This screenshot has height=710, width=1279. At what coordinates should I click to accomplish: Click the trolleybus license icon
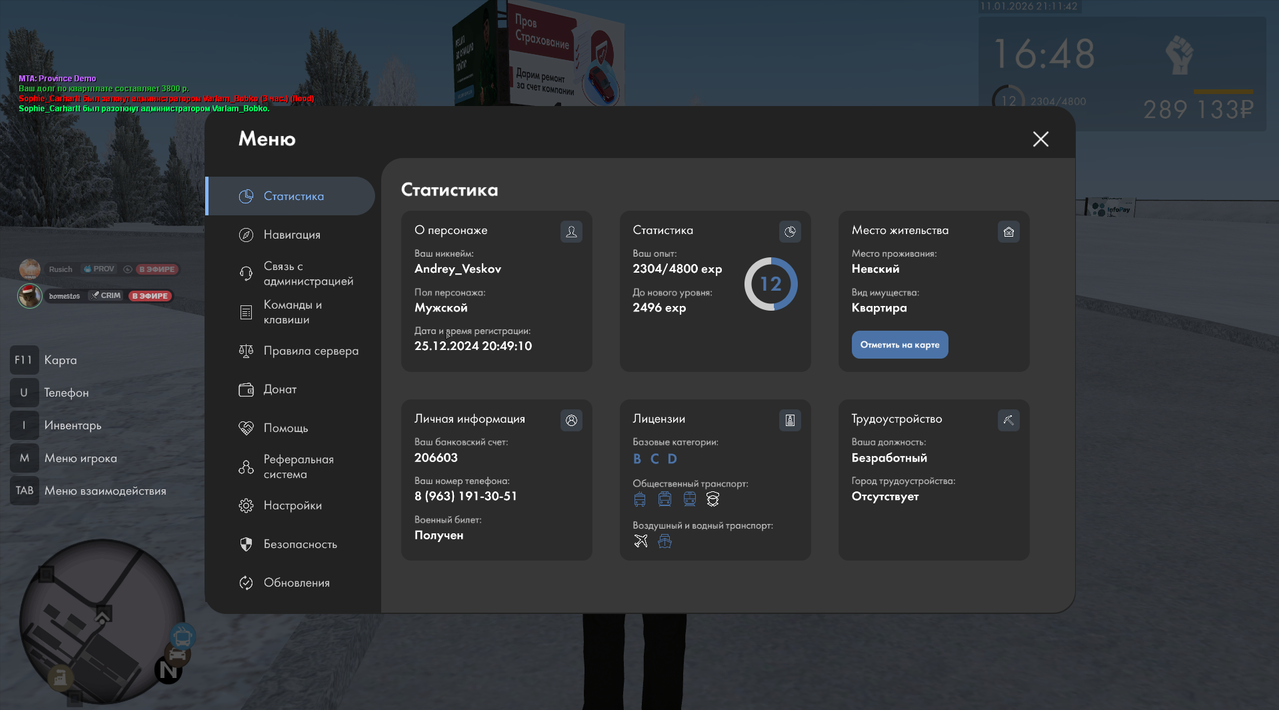(x=640, y=499)
